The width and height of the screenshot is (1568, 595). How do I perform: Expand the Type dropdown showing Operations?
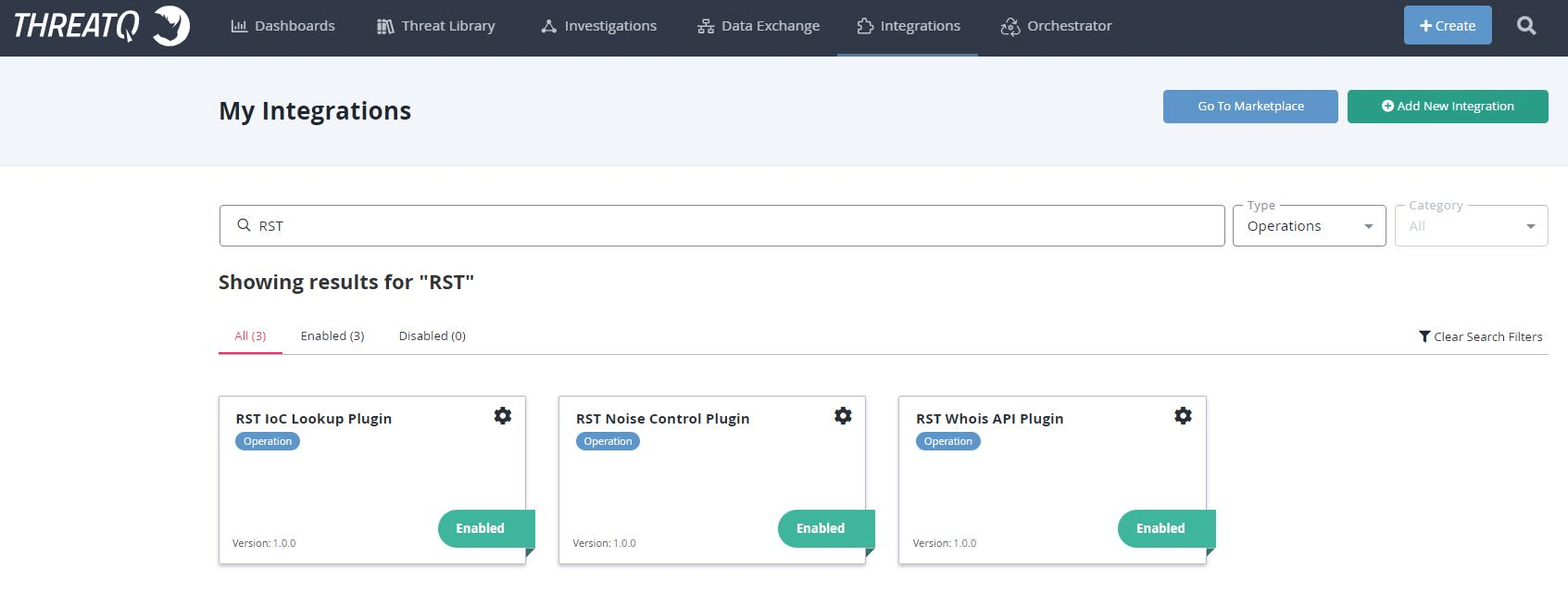tap(1310, 226)
